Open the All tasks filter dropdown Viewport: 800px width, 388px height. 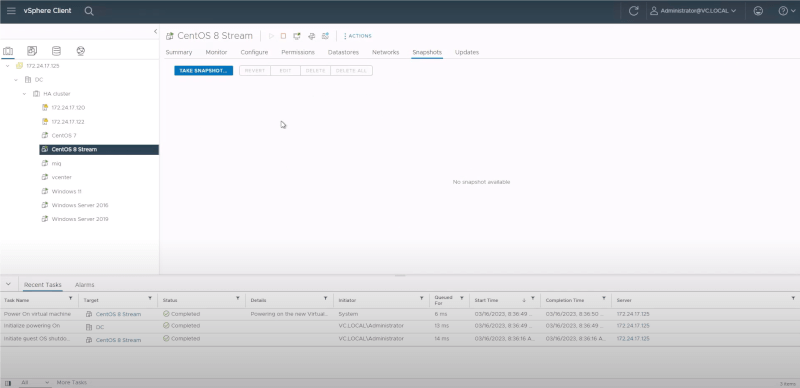[35, 382]
